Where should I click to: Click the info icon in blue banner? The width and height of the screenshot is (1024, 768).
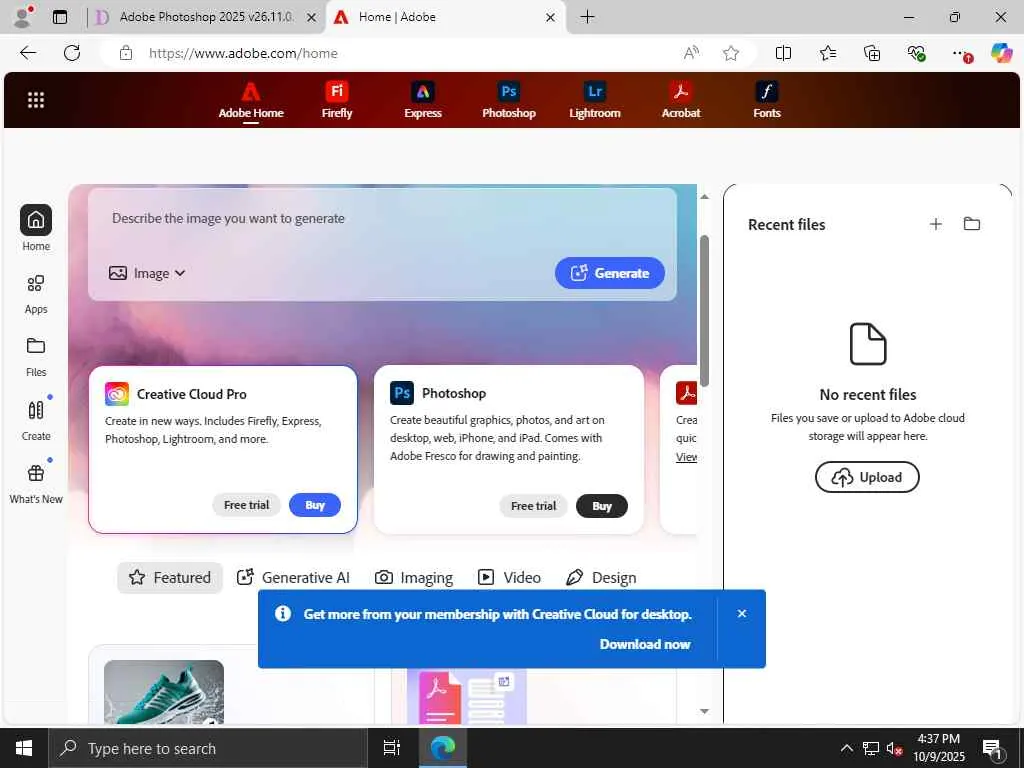283,613
